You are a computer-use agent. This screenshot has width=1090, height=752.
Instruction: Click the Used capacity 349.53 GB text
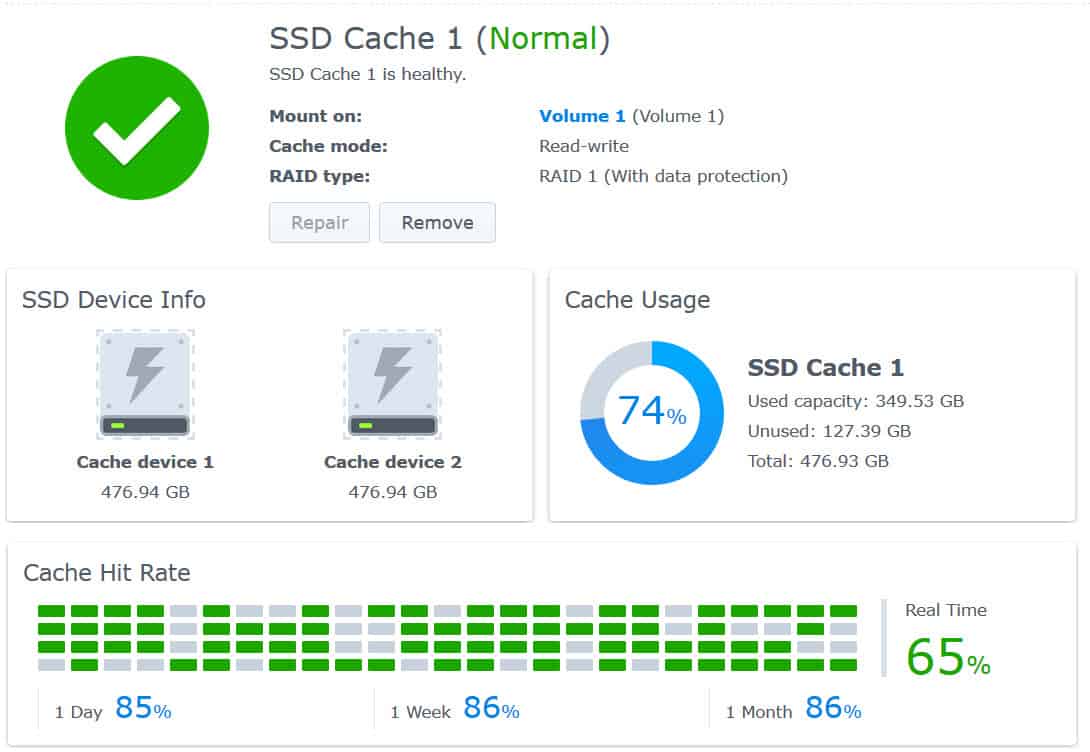click(x=856, y=401)
